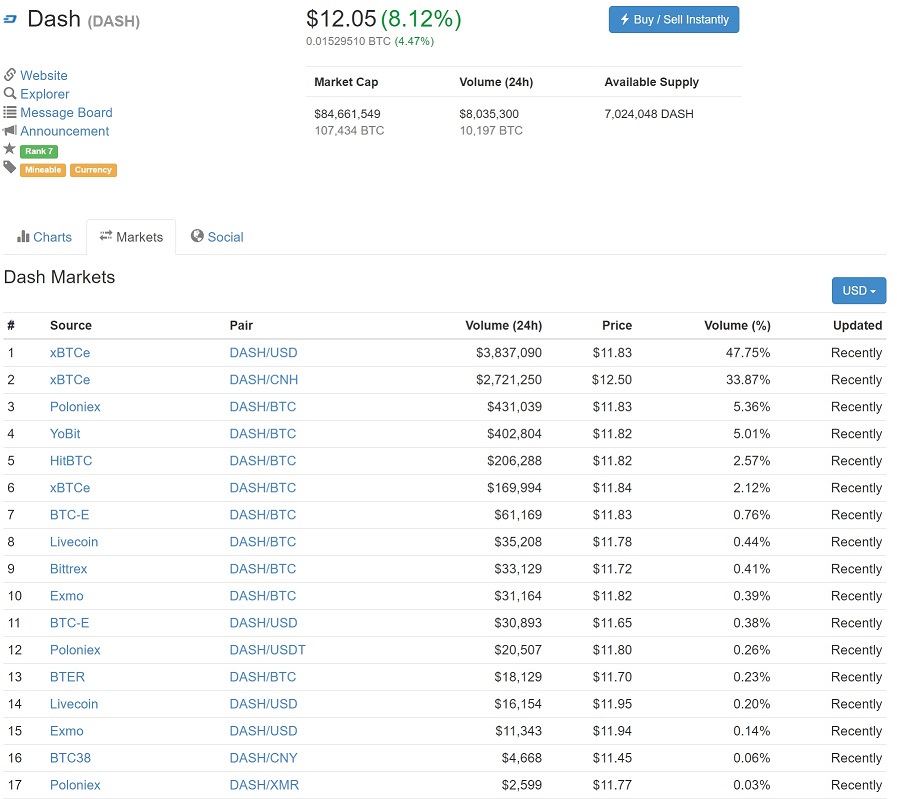Click the $8,035,300 24h volume value
The image size is (897, 799).
489,114
